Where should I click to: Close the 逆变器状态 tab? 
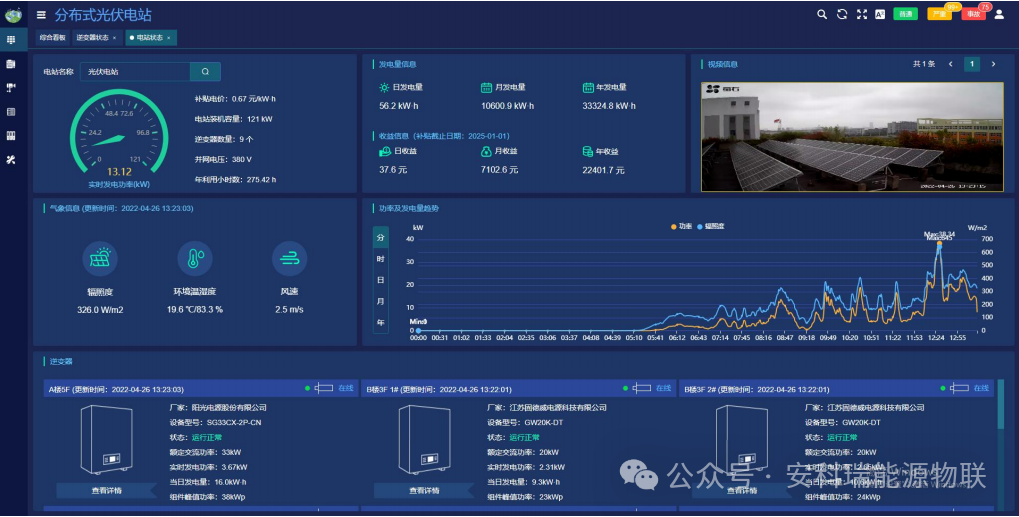click(x=114, y=38)
